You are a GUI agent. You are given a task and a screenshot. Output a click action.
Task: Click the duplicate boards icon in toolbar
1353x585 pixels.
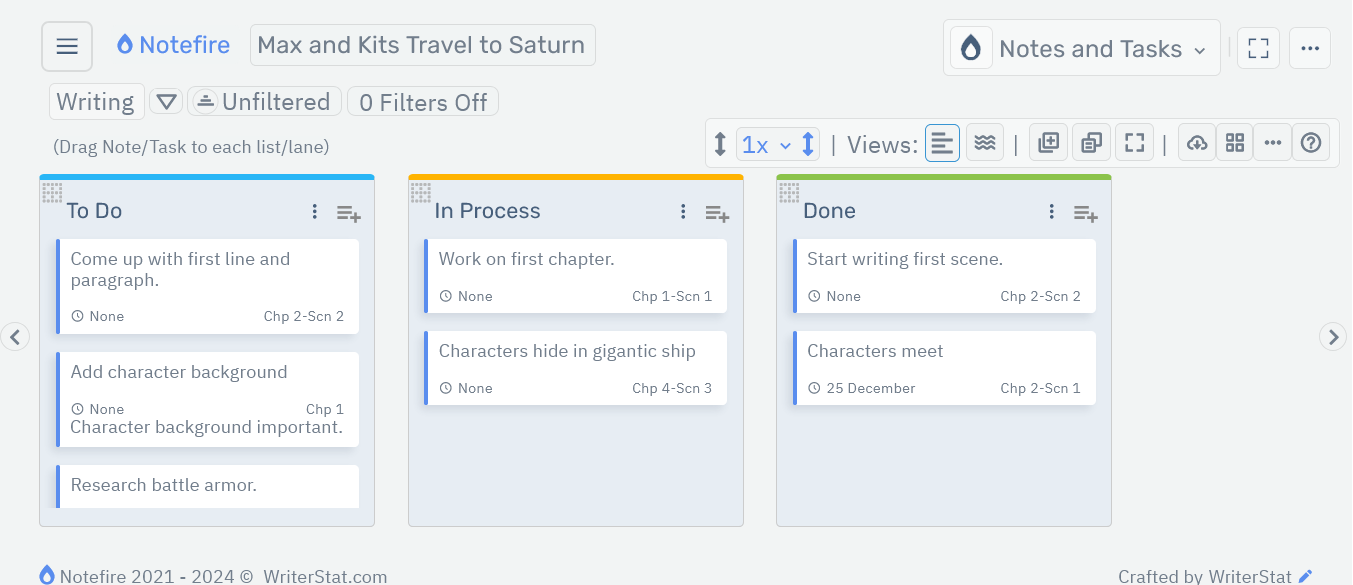pos(1091,142)
